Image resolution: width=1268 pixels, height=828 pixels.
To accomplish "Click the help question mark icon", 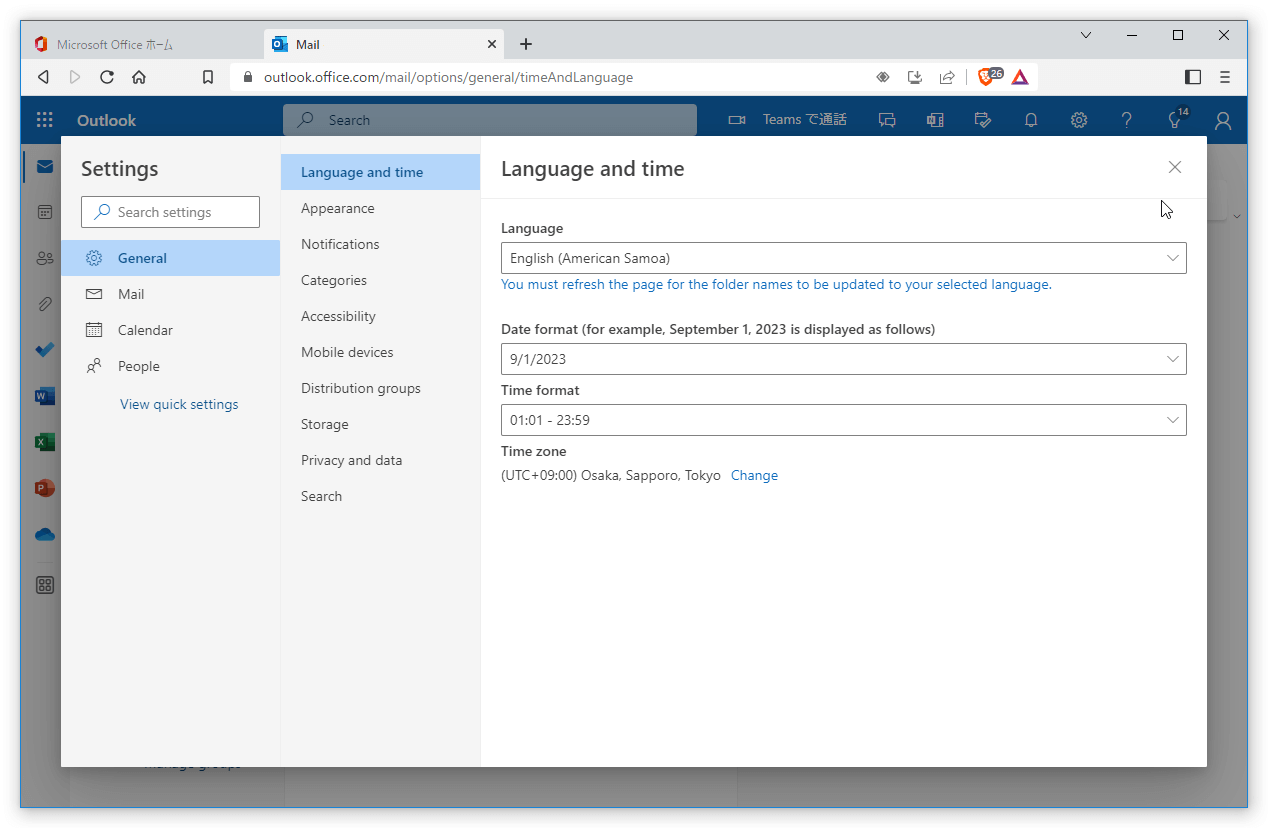I will 1127,120.
